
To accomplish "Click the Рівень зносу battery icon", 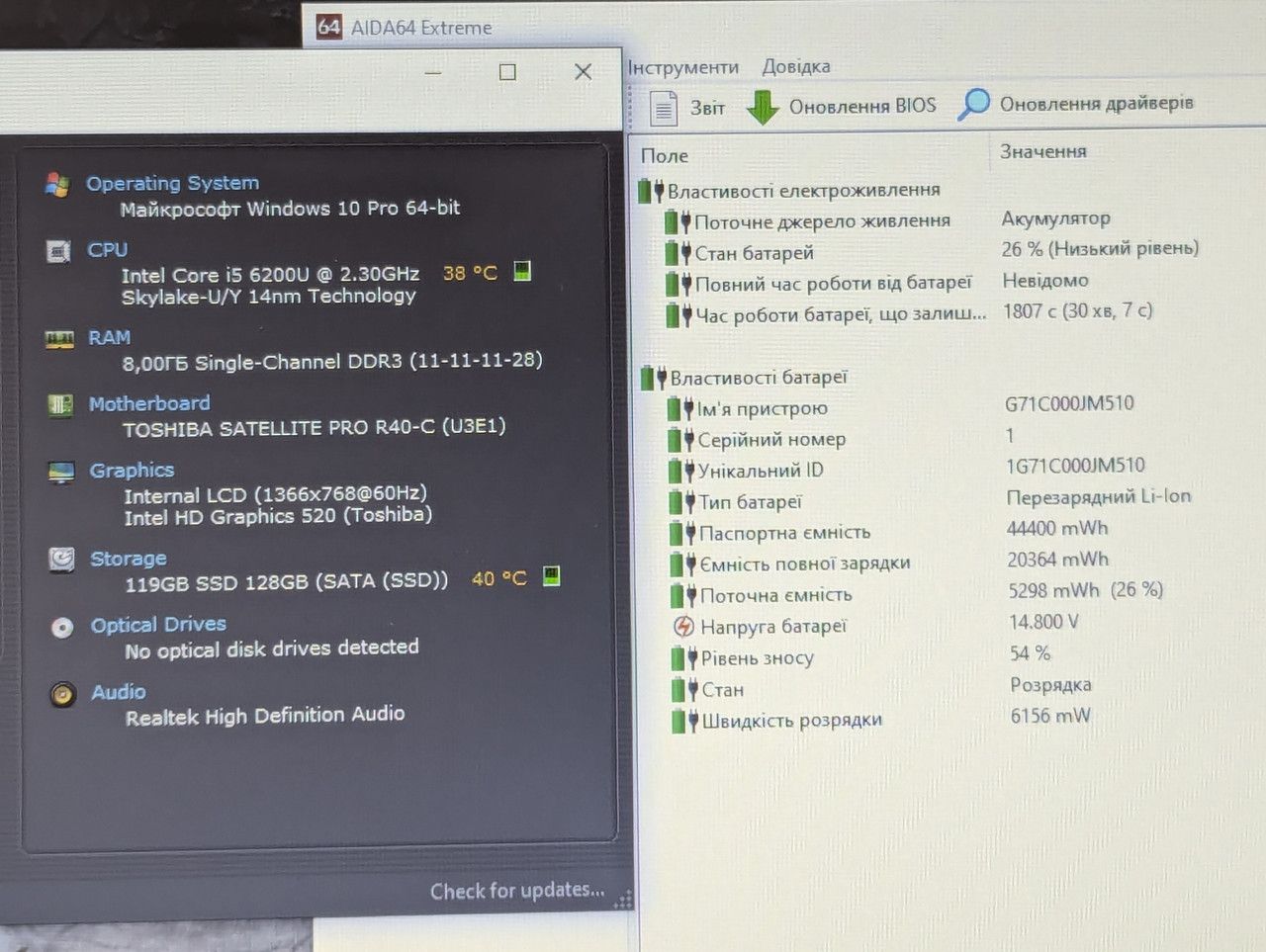I will [x=684, y=658].
